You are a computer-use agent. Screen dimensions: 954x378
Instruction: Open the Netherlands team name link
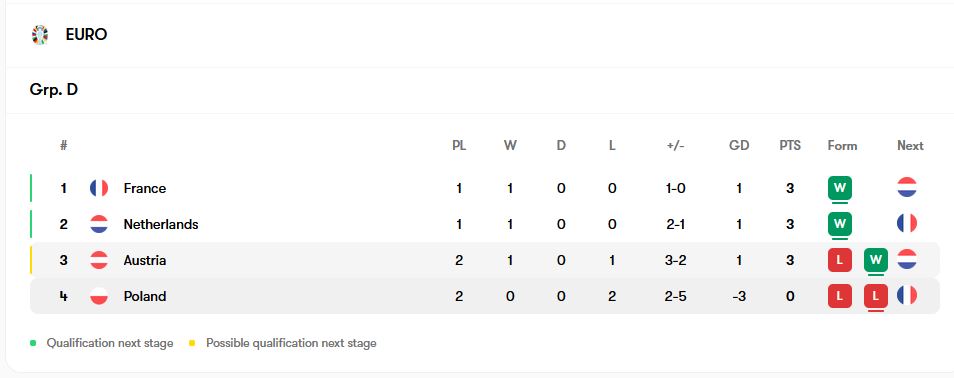pyautogui.click(x=161, y=224)
